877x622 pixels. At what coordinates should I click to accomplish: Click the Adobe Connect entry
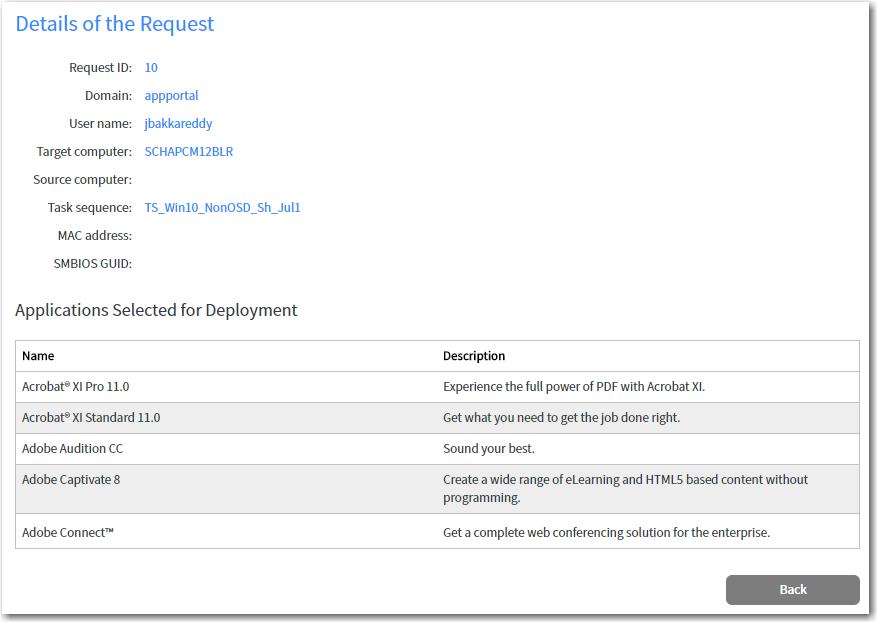(x=70, y=532)
